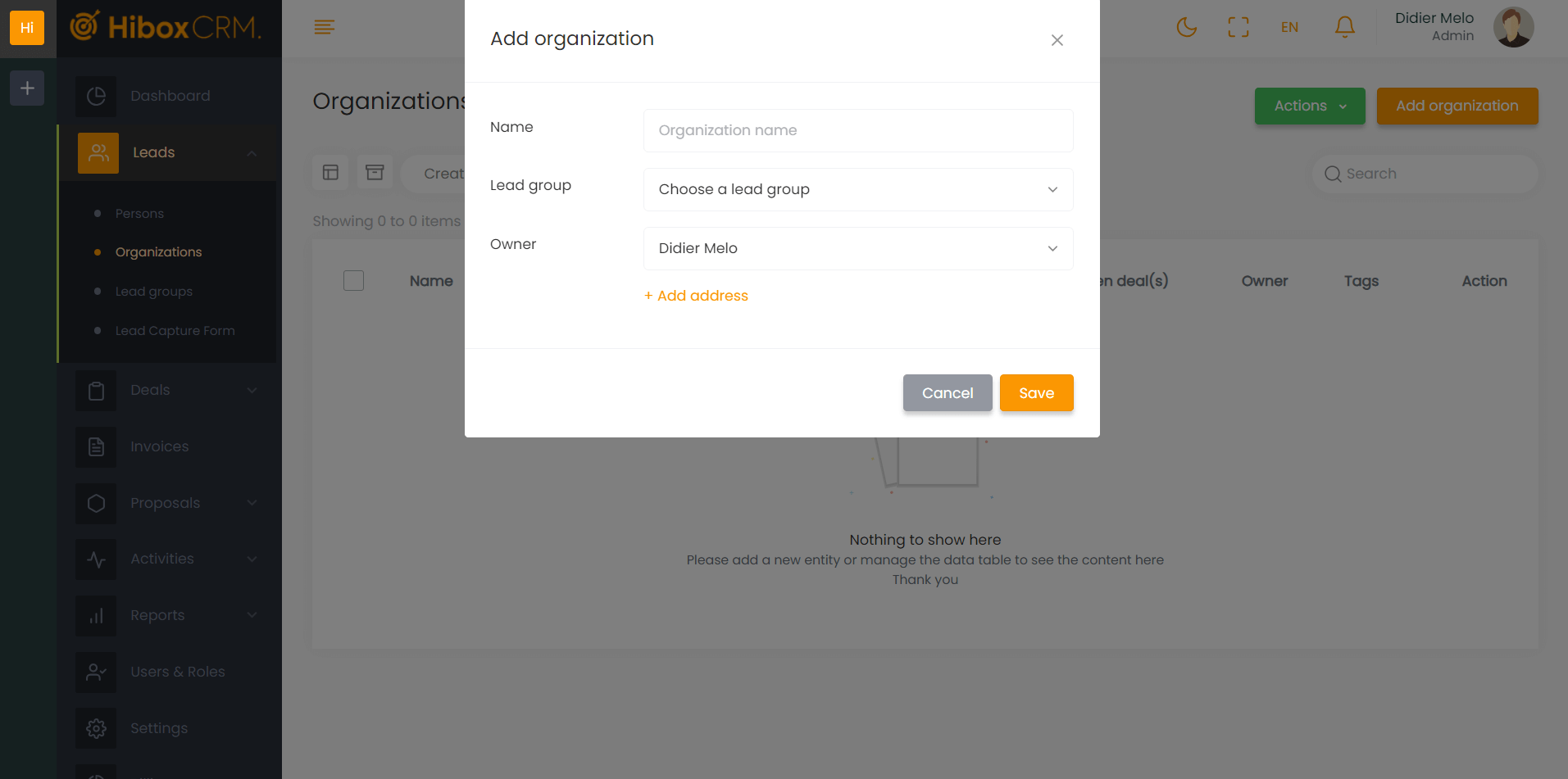Click the plus icon in left rail
The width and height of the screenshot is (1568, 779).
point(27,88)
